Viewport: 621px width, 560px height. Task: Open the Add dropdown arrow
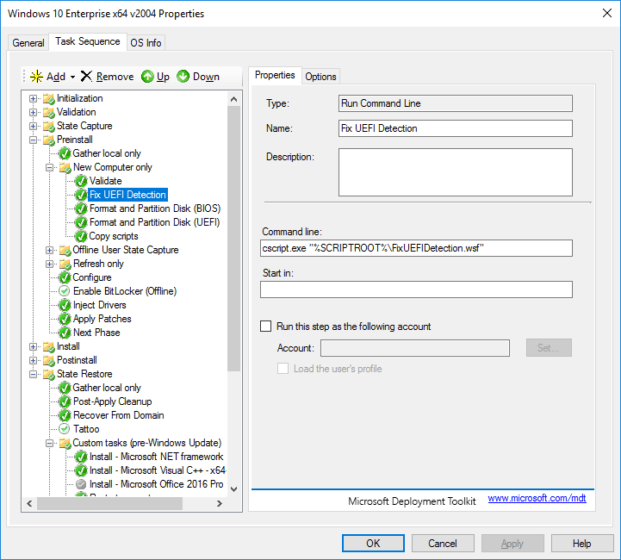(x=72, y=77)
